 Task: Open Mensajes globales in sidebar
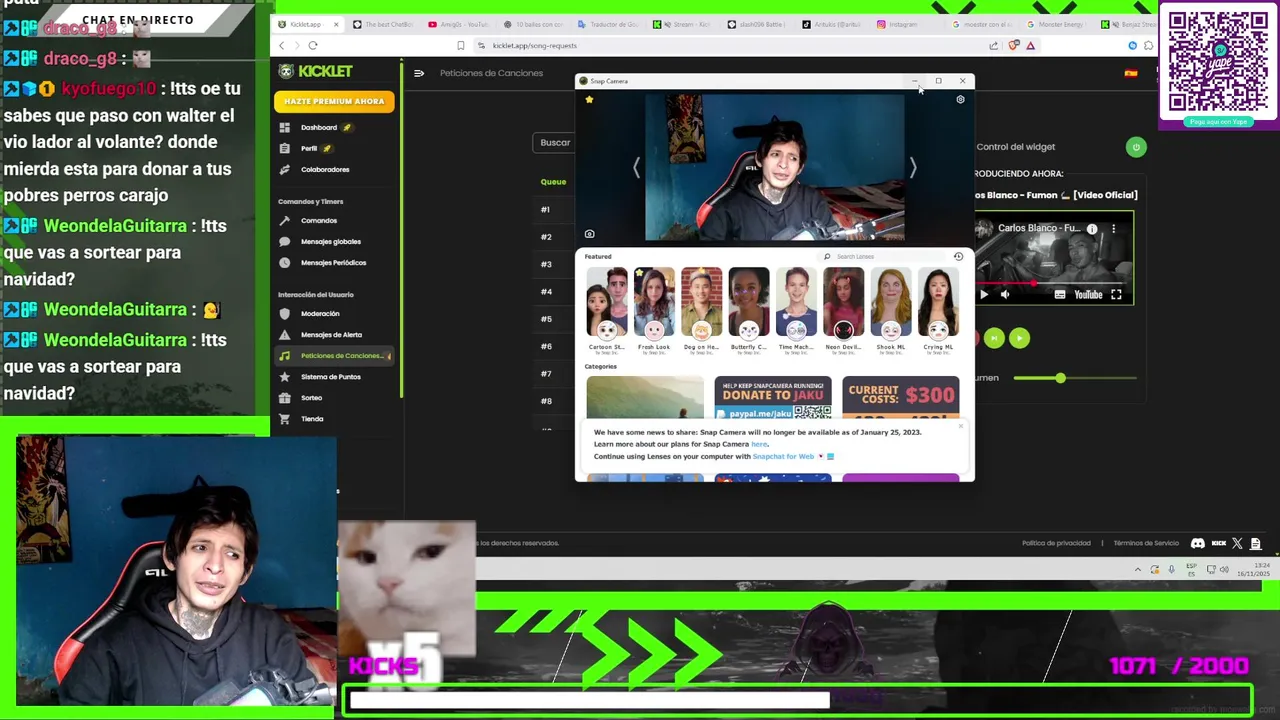click(x=331, y=241)
